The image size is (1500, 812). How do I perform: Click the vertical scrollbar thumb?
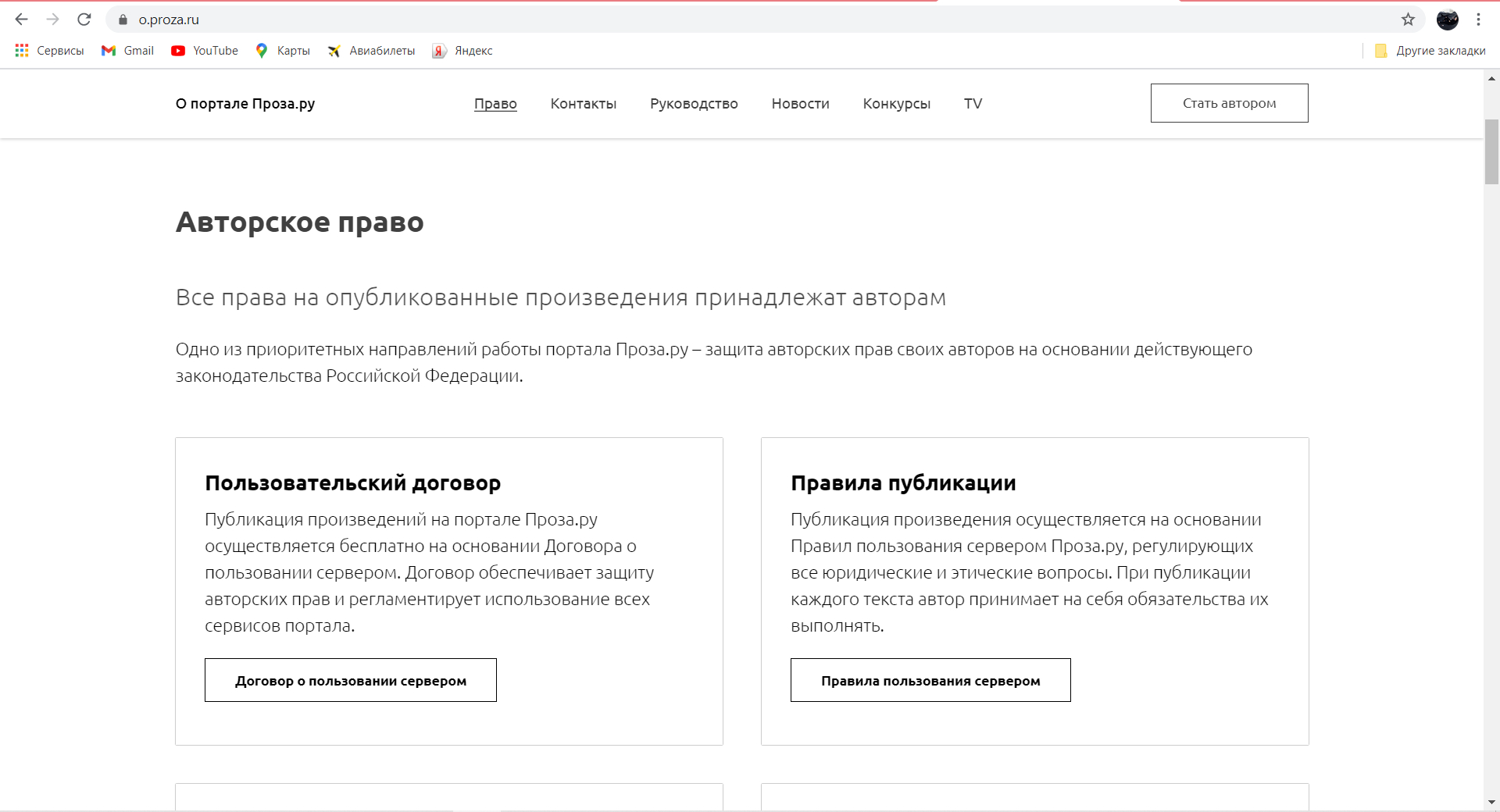pos(1491,152)
